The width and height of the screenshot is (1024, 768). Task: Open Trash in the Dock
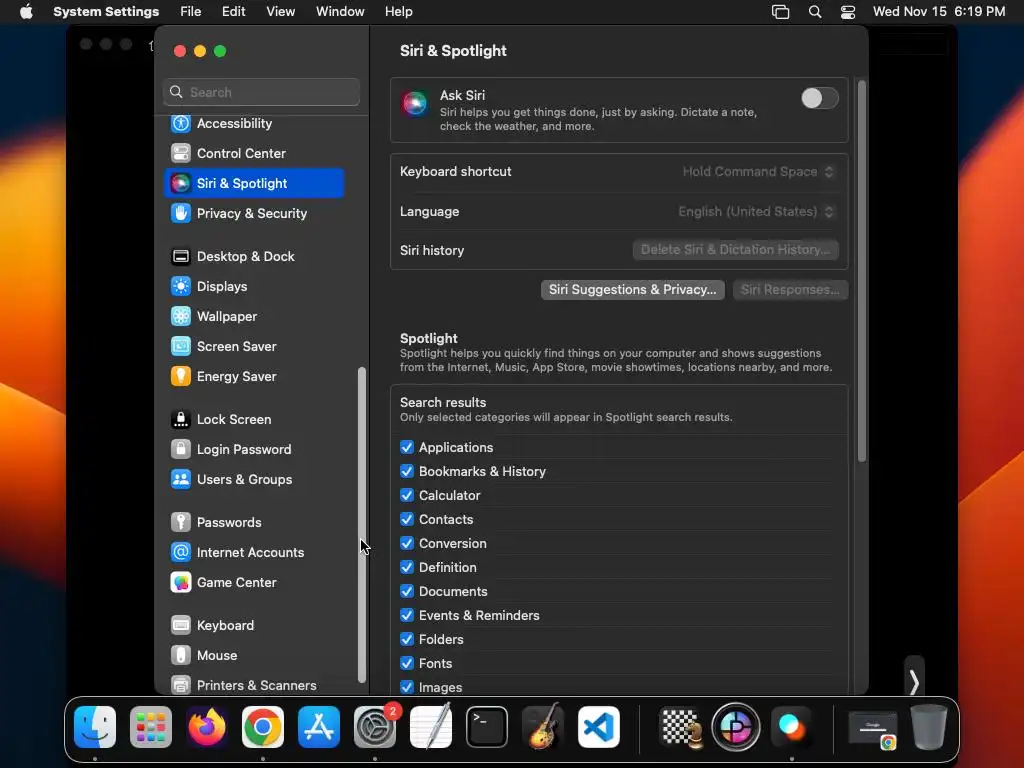[x=929, y=727]
